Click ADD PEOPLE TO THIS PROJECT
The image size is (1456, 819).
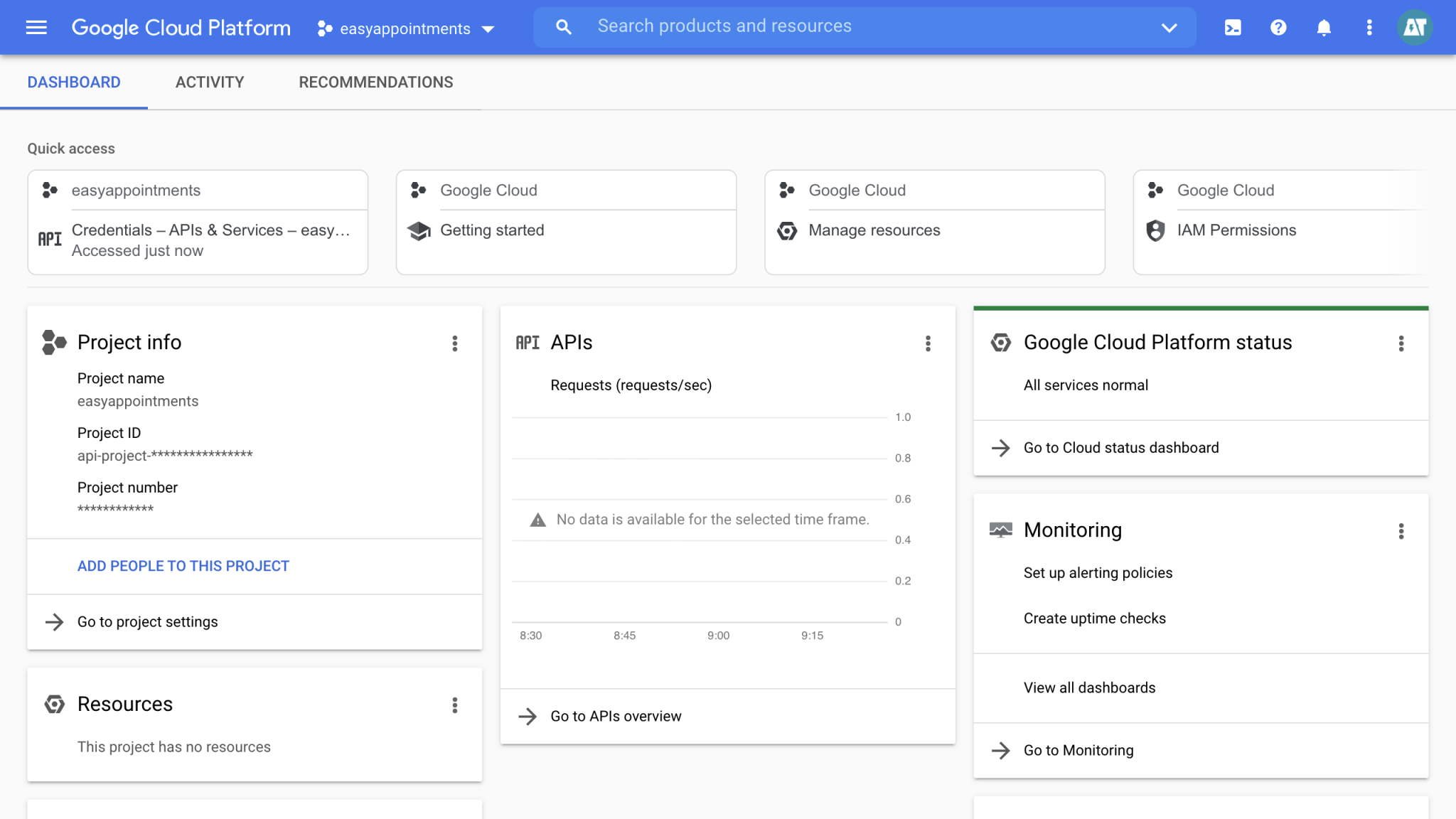coord(183,565)
